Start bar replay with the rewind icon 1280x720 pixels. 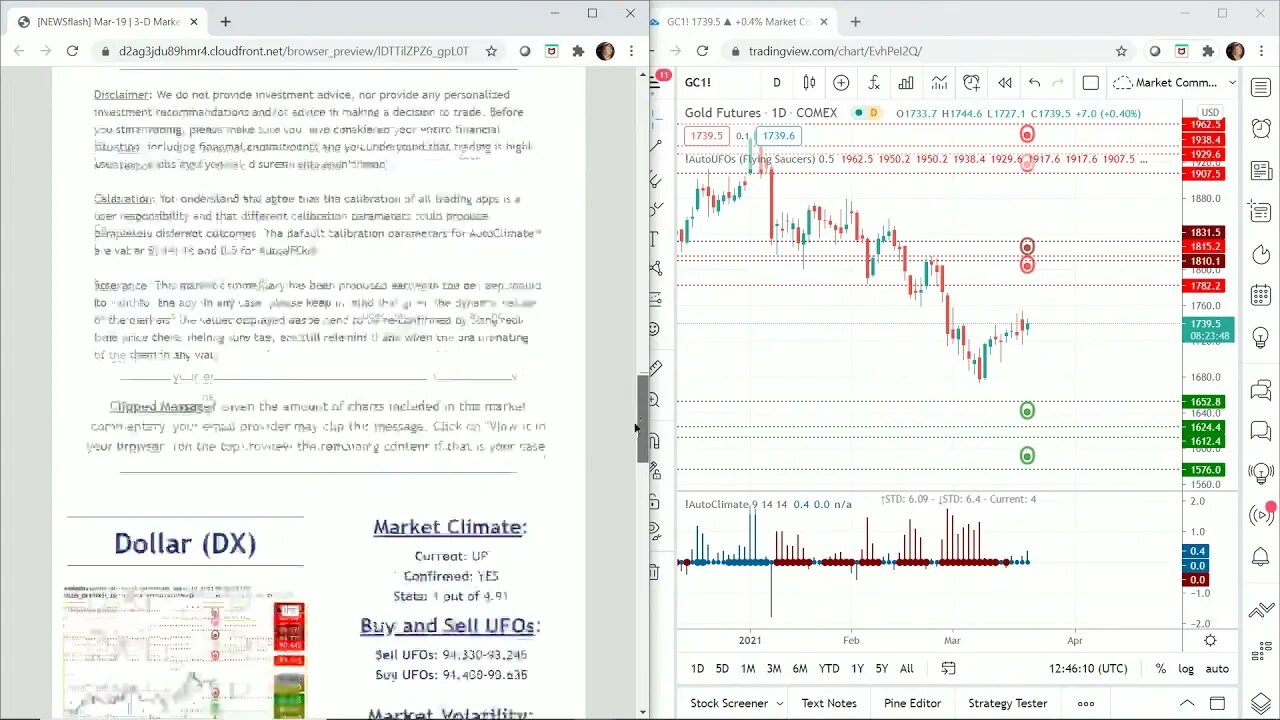1005,83
